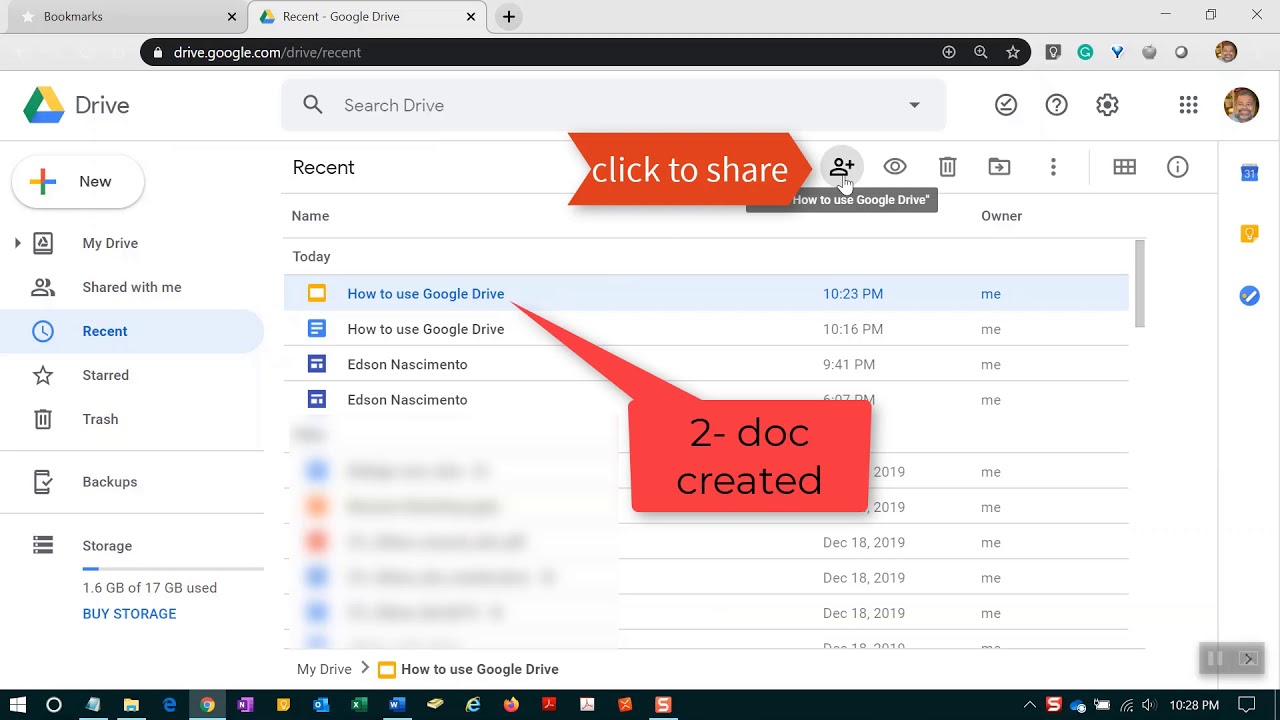
Task: Open the Help question mark menu
Action: (x=1056, y=105)
